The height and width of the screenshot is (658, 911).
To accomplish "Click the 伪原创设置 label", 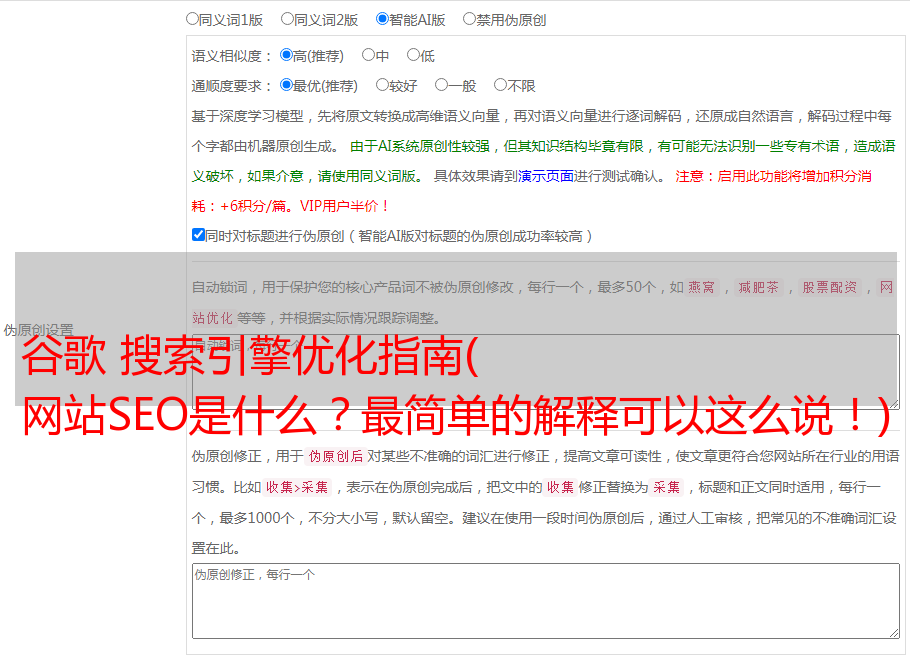I will tap(38, 330).
